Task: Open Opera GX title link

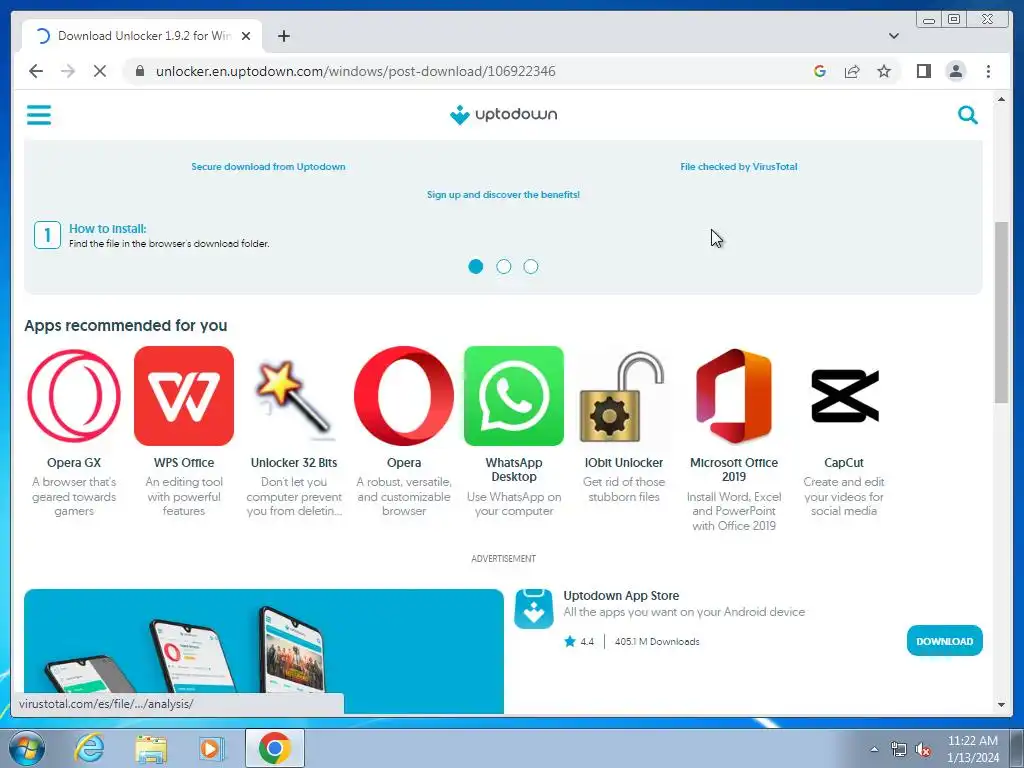Action: pyautogui.click(x=74, y=462)
